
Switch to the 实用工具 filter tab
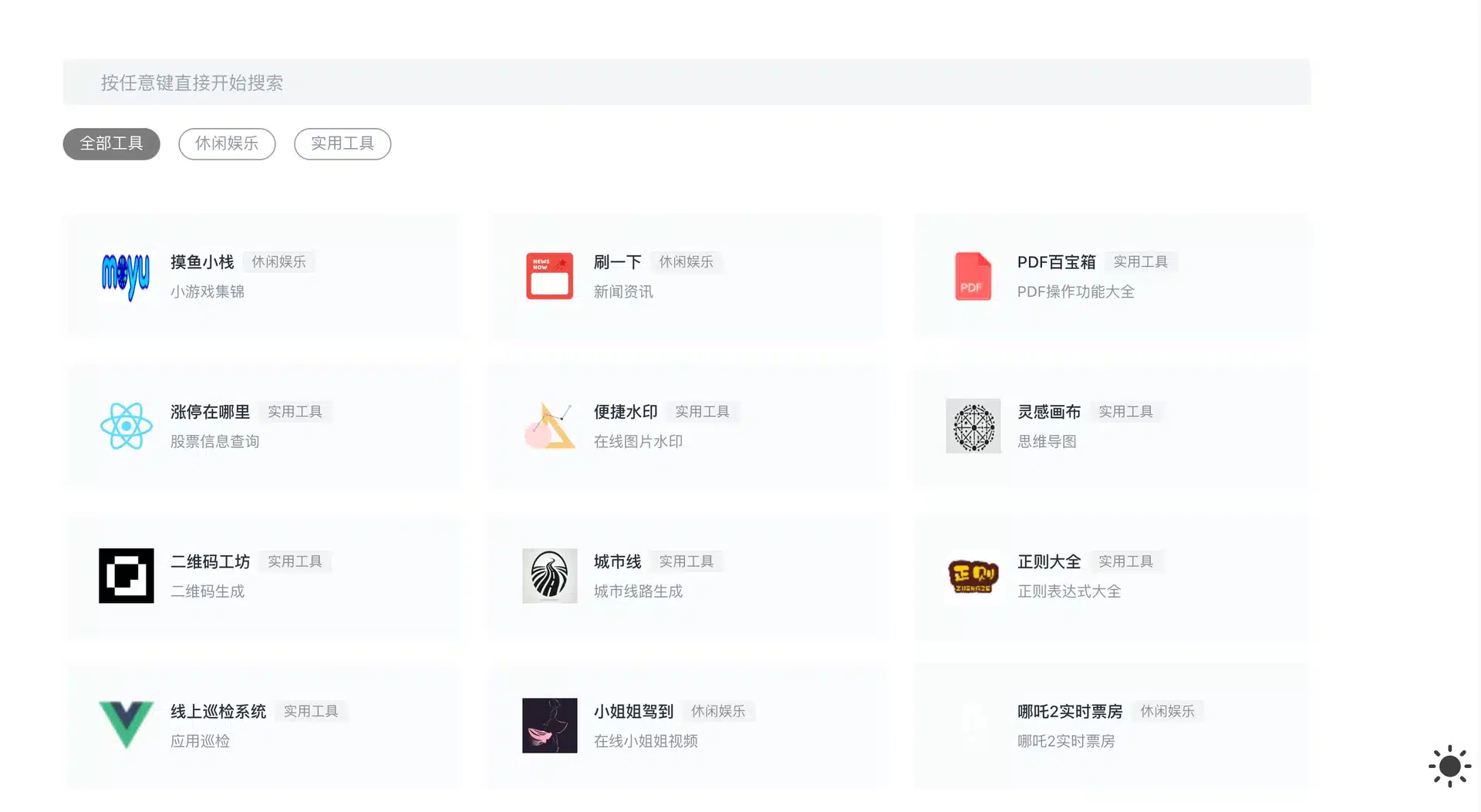coord(342,143)
